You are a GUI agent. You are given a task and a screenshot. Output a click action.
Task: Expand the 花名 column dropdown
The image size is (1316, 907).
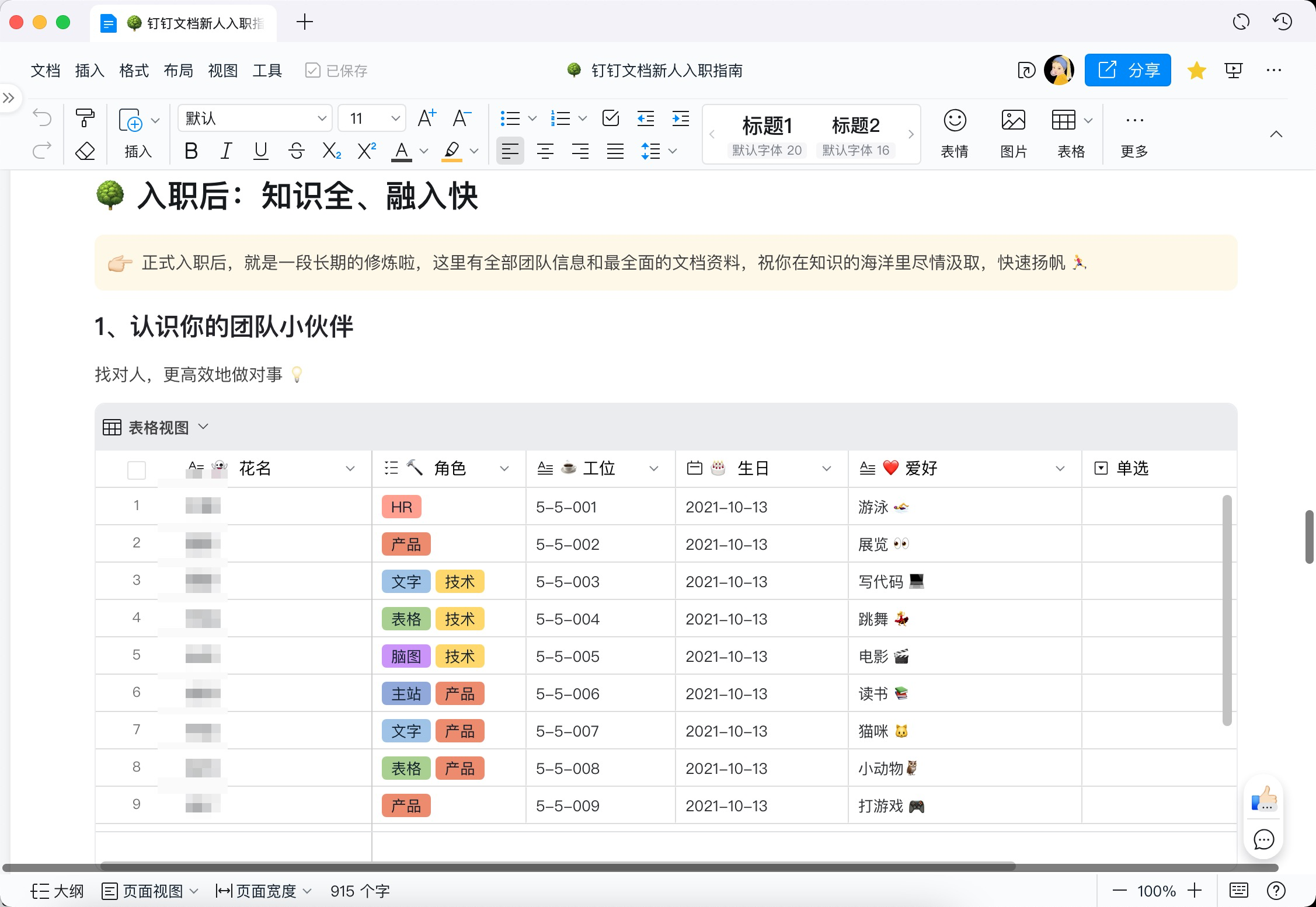pyautogui.click(x=352, y=469)
